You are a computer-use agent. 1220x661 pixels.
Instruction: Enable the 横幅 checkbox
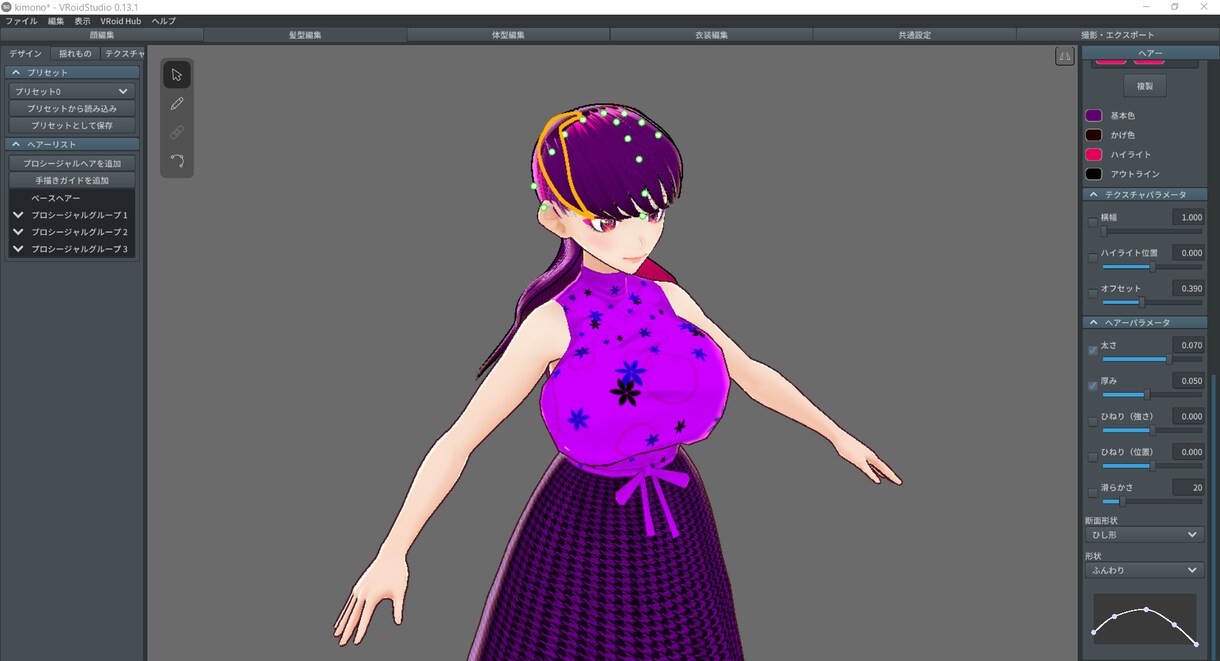pos(1092,222)
